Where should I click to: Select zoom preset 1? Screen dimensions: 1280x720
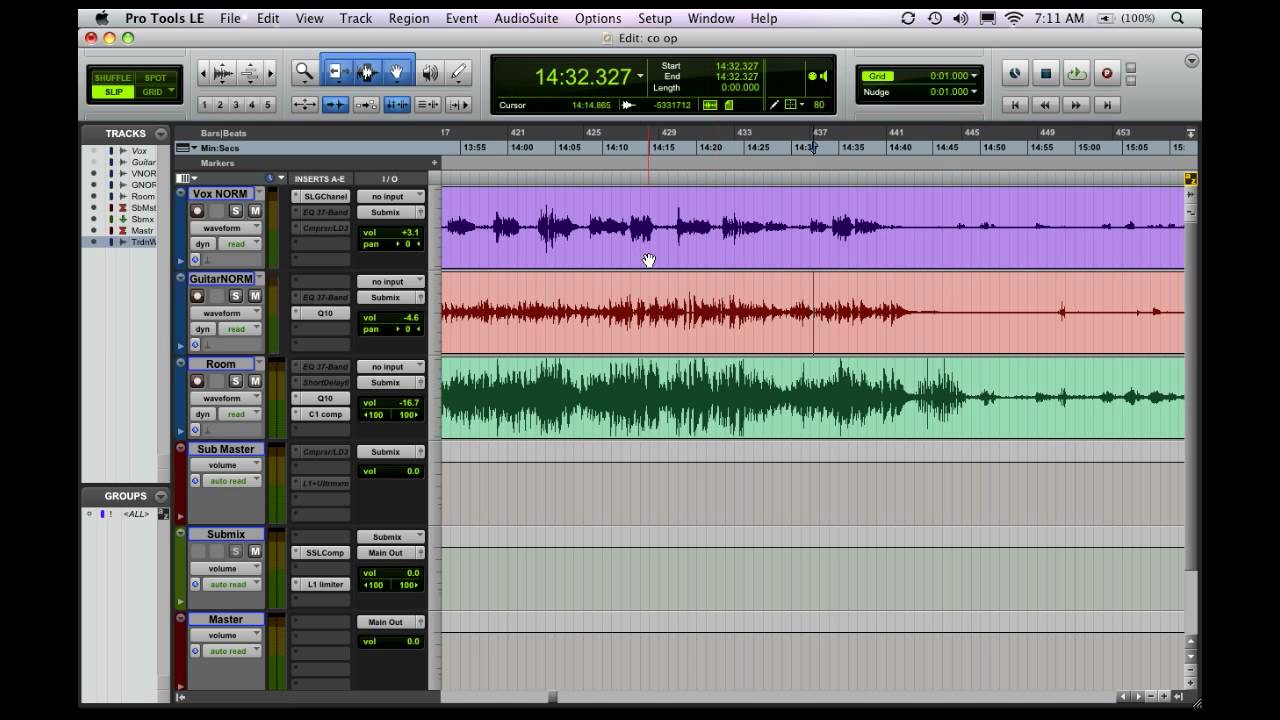204,104
